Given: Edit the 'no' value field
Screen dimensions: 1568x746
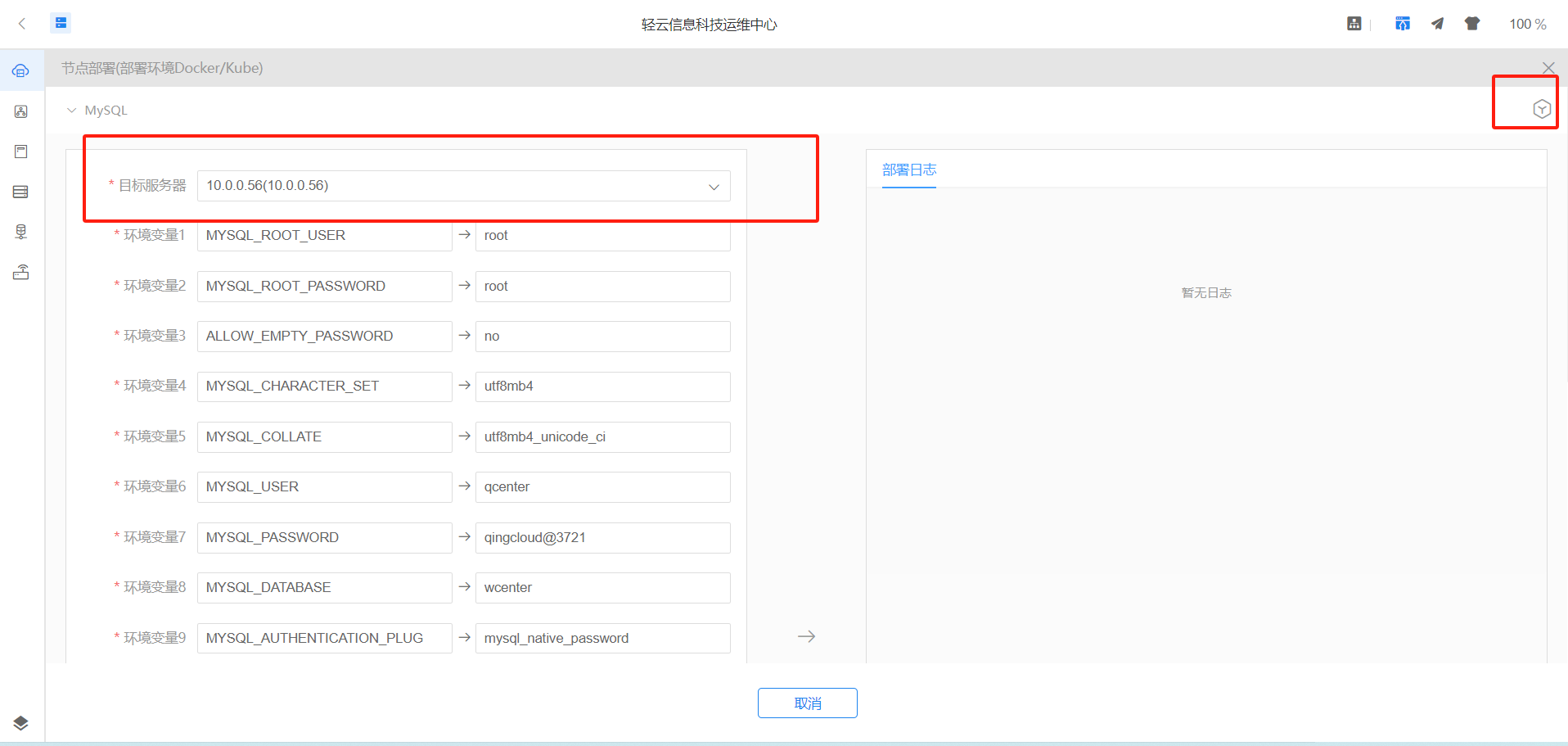Looking at the screenshot, I should (602, 337).
